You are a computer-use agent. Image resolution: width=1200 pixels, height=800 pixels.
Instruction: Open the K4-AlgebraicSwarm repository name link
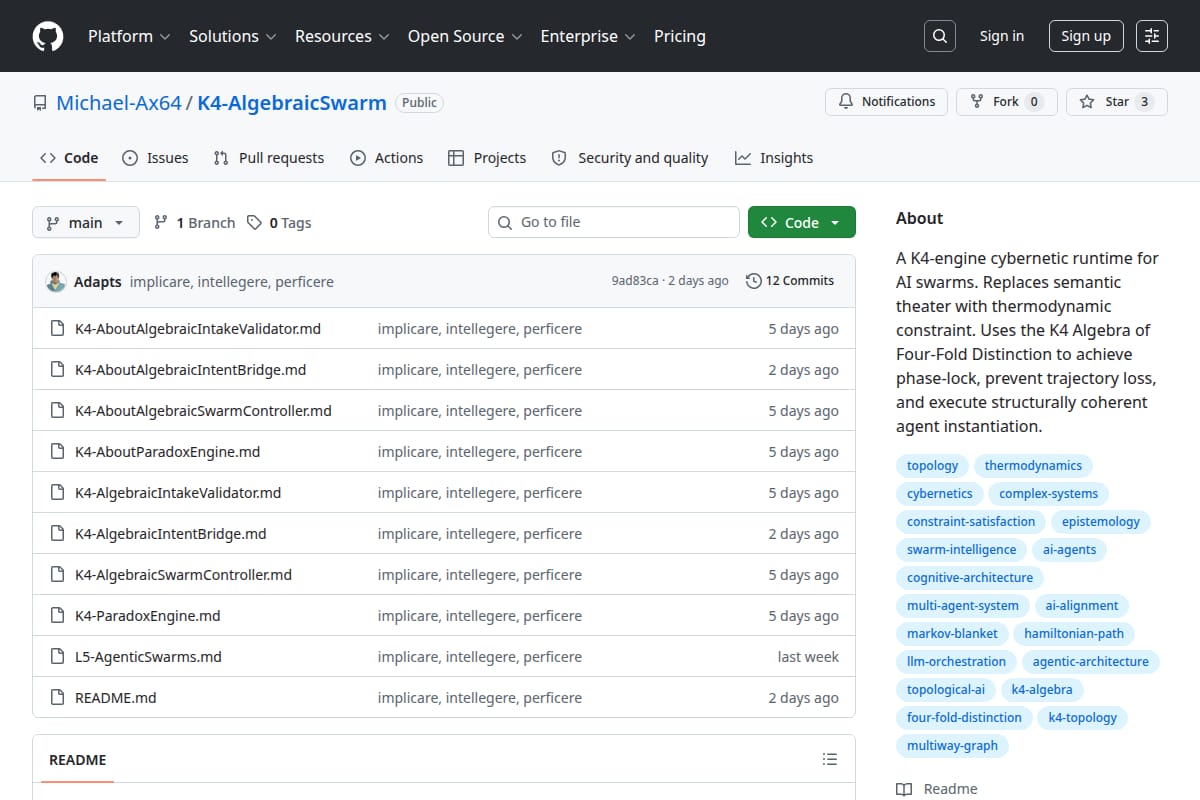pyautogui.click(x=292, y=103)
